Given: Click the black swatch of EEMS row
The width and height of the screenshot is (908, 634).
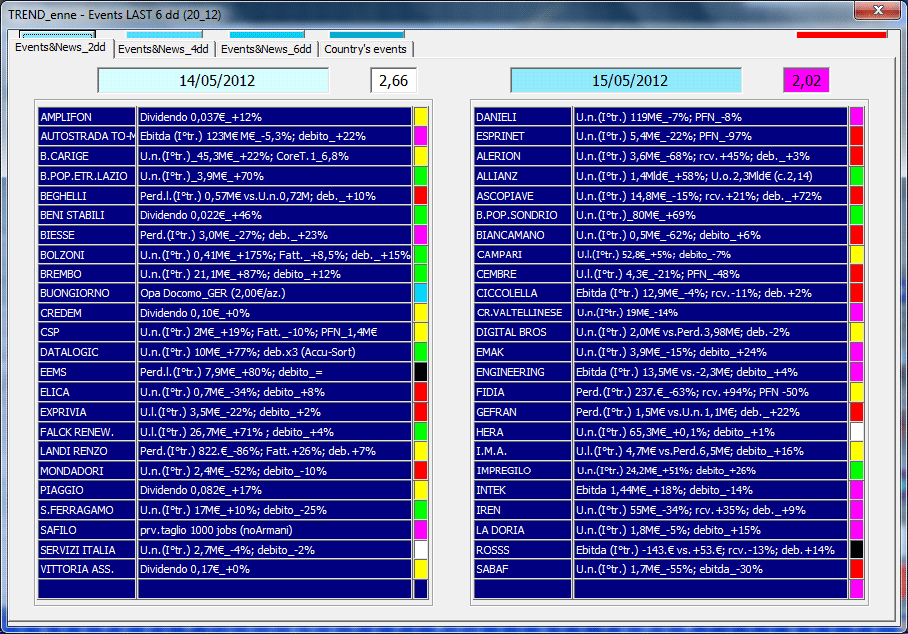Looking at the screenshot, I should tap(421, 372).
